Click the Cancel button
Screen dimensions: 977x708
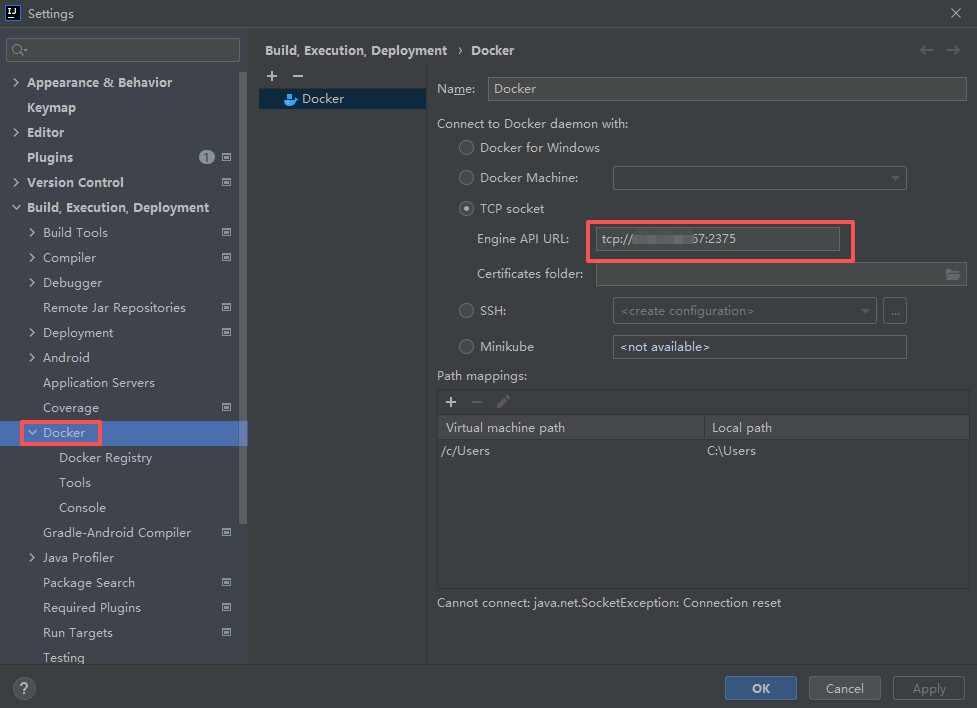(x=844, y=688)
